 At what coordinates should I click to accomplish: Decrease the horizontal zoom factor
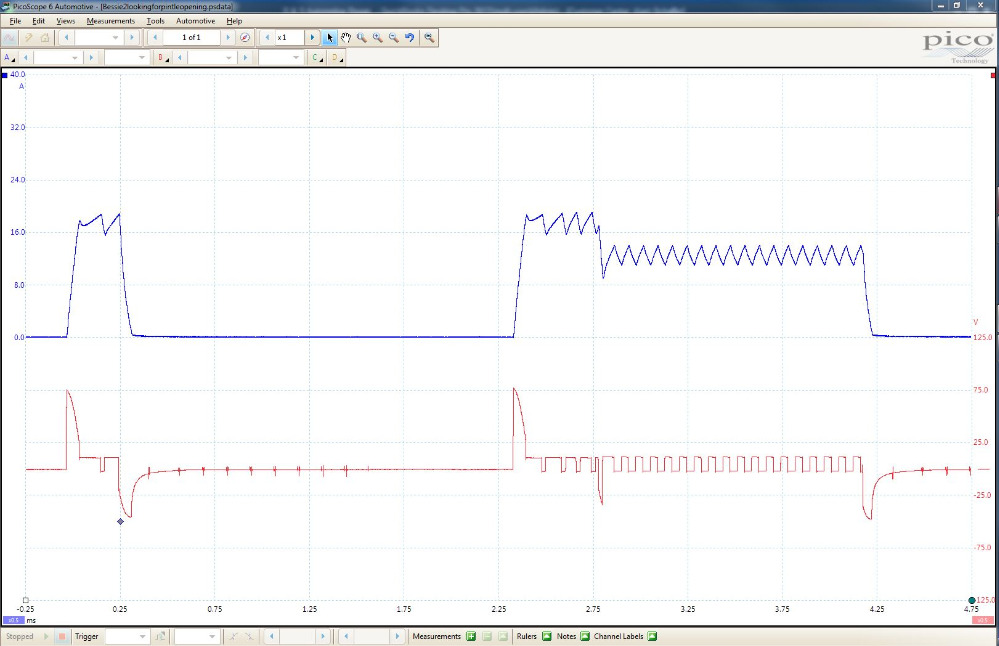click(267, 38)
